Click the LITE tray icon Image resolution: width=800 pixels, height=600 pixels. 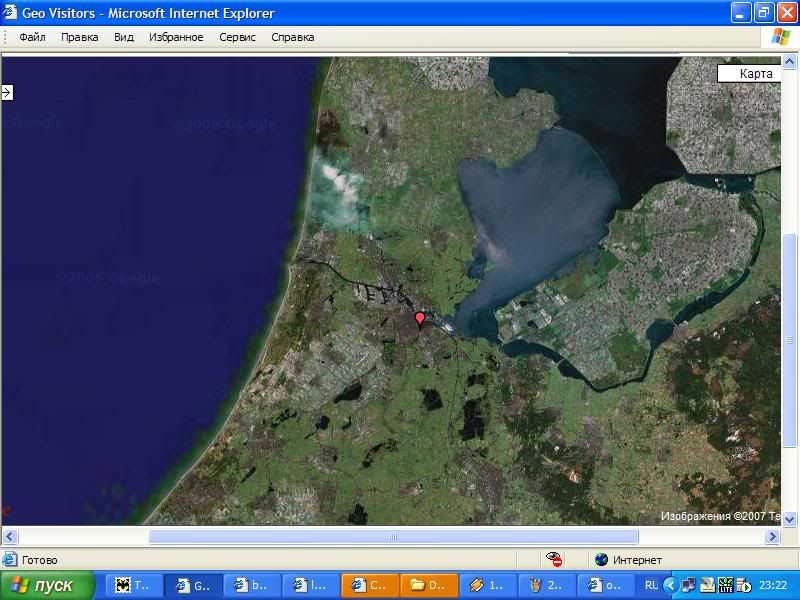tap(725, 585)
